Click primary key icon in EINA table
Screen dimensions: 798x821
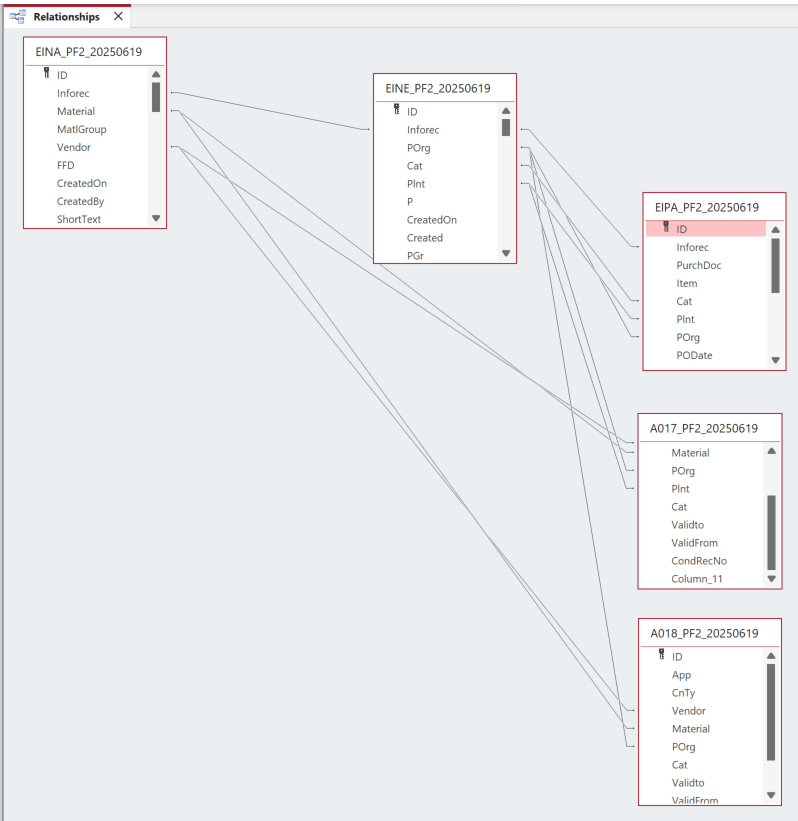(46, 75)
